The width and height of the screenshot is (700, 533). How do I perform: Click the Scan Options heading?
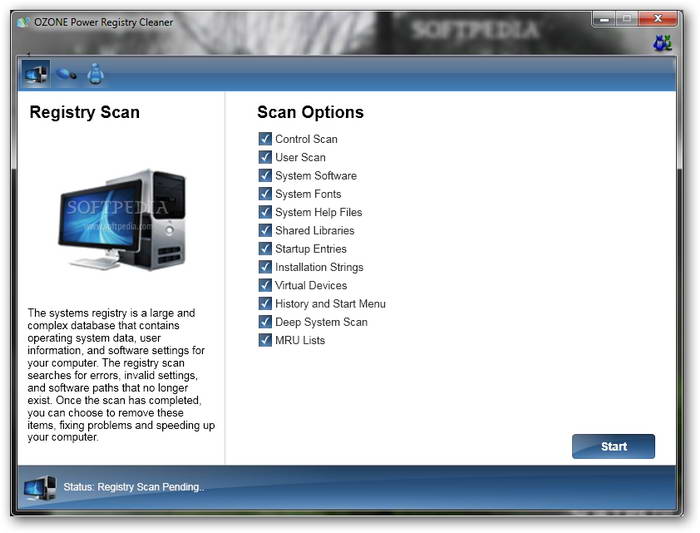pos(310,112)
